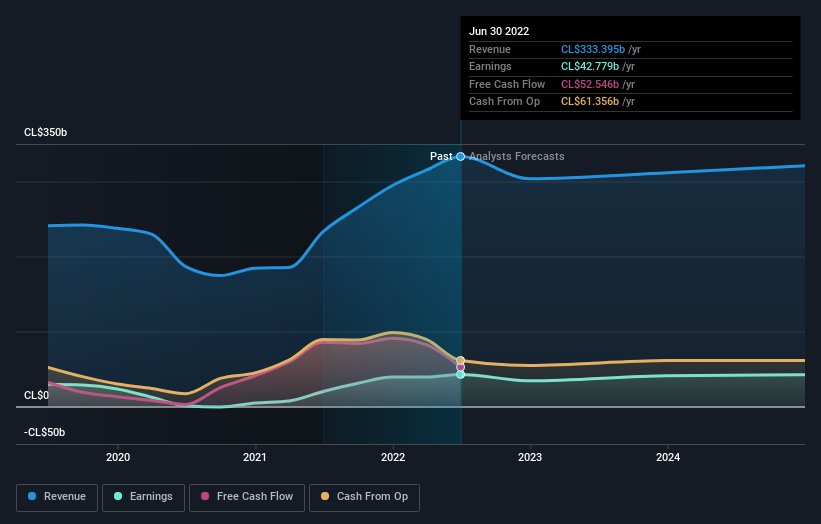Toggle the Revenue legend button

coord(57,497)
